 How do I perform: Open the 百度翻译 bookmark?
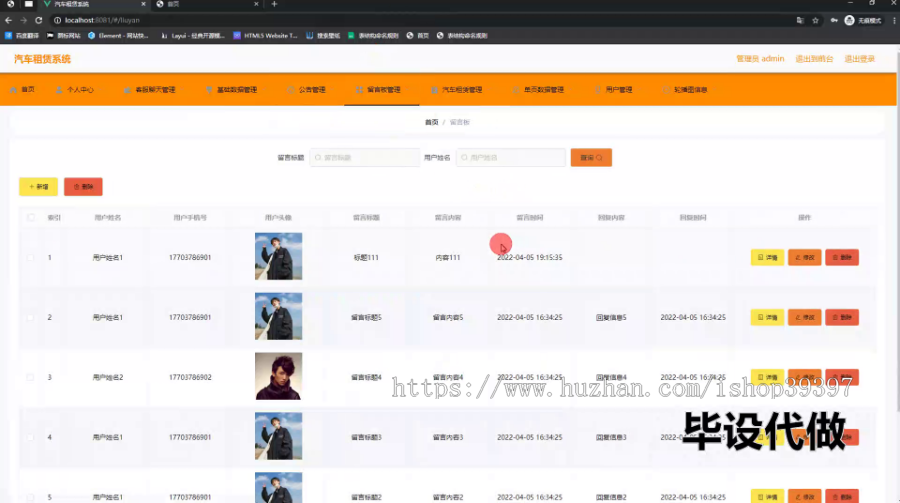click(22, 36)
